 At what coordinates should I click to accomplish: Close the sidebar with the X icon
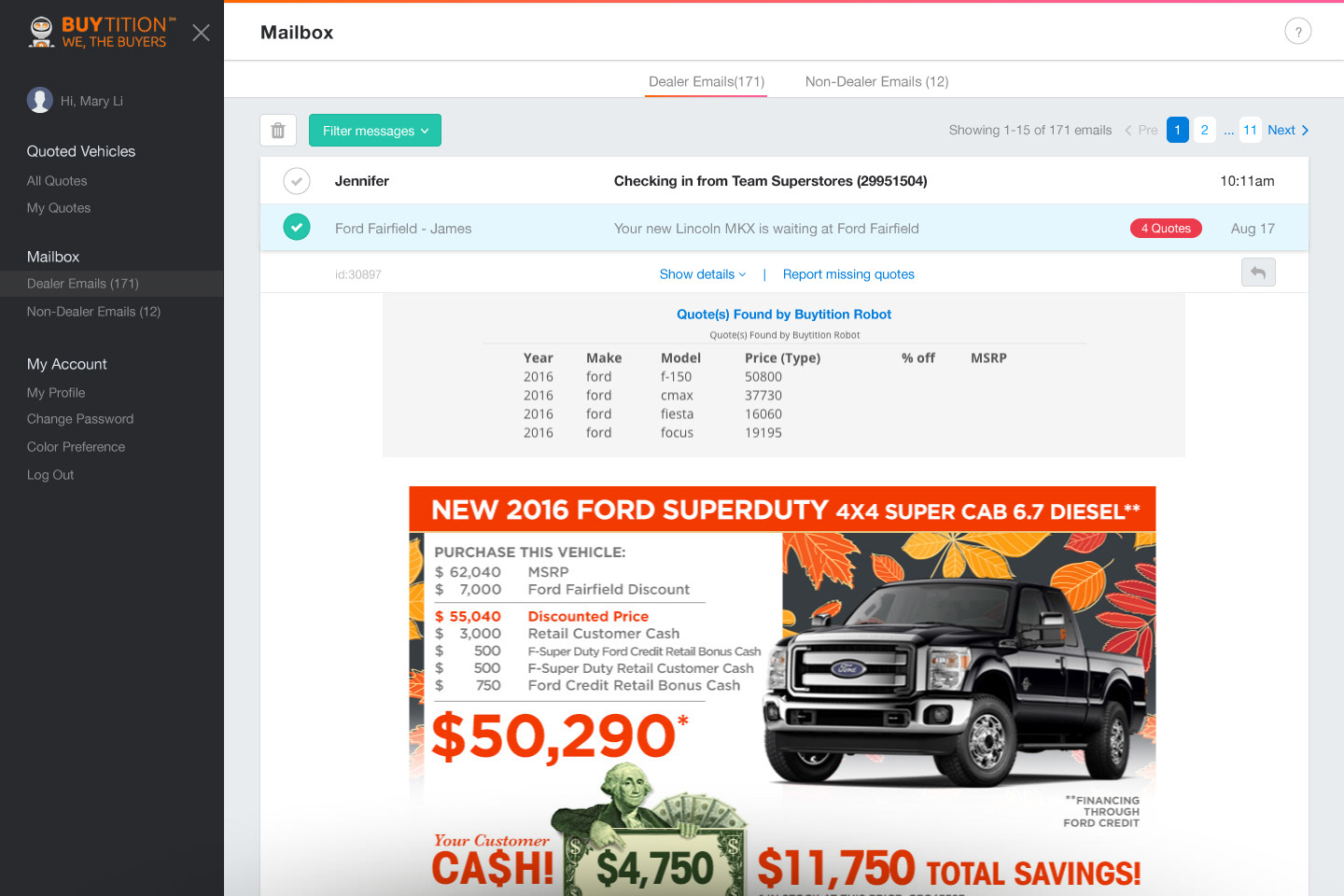(x=201, y=33)
